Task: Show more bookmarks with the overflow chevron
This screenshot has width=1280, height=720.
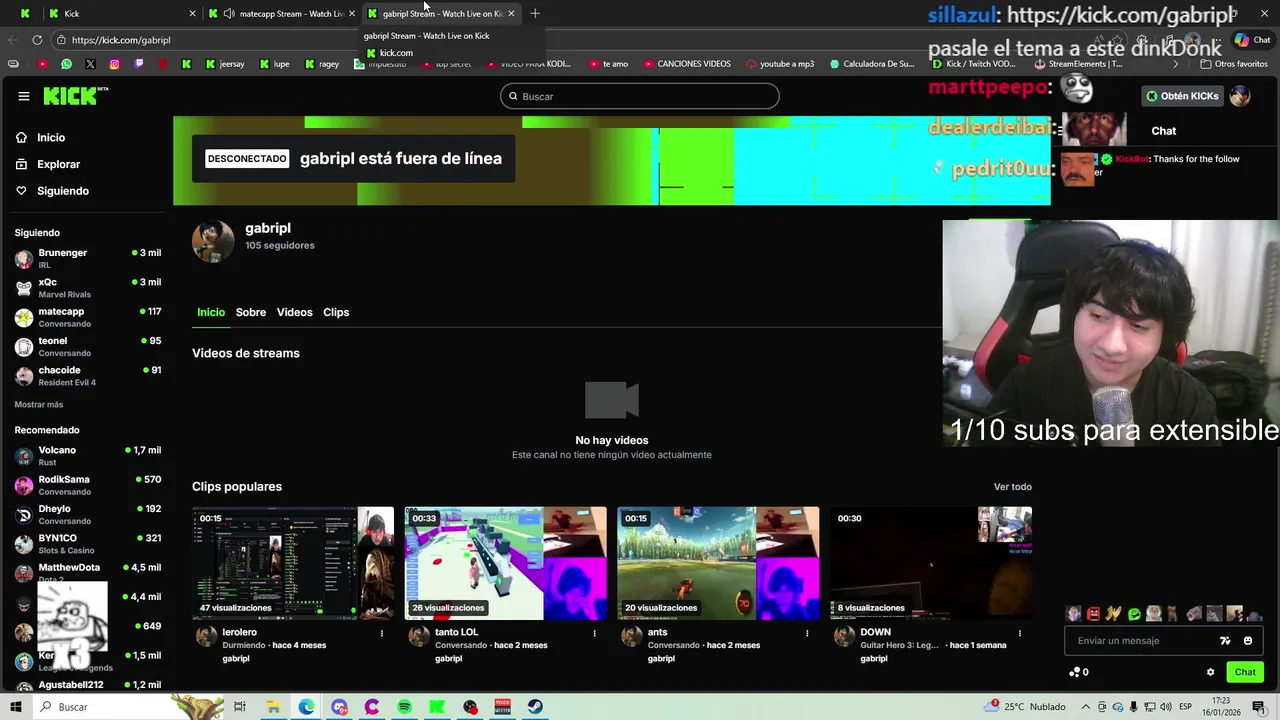Action: click(x=1175, y=64)
